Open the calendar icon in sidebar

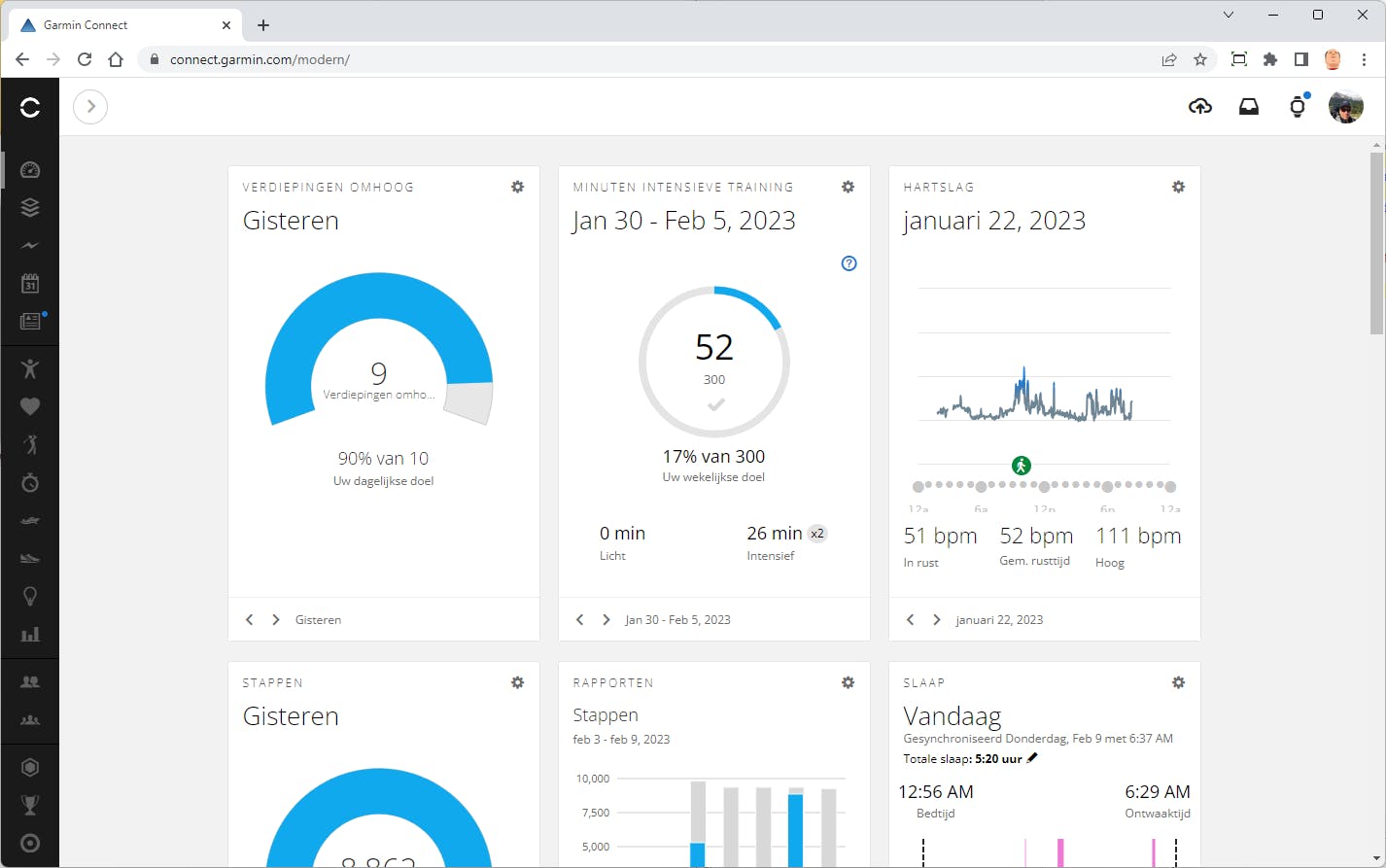tap(30, 284)
